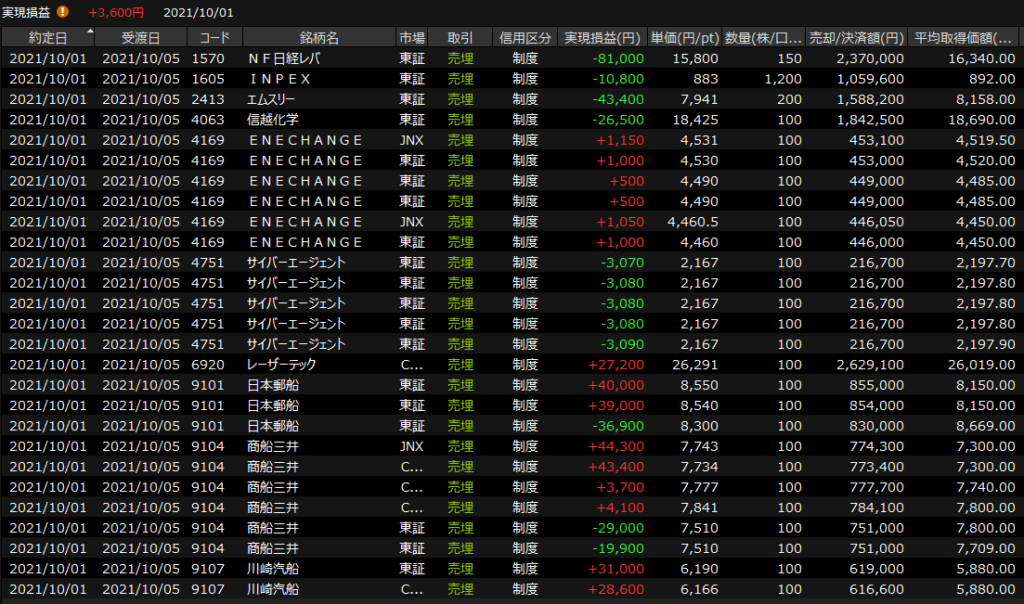Click the 平均取得価額 column header
Image resolution: width=1024 pixels, height=604 pixels.
coord(964,38)
